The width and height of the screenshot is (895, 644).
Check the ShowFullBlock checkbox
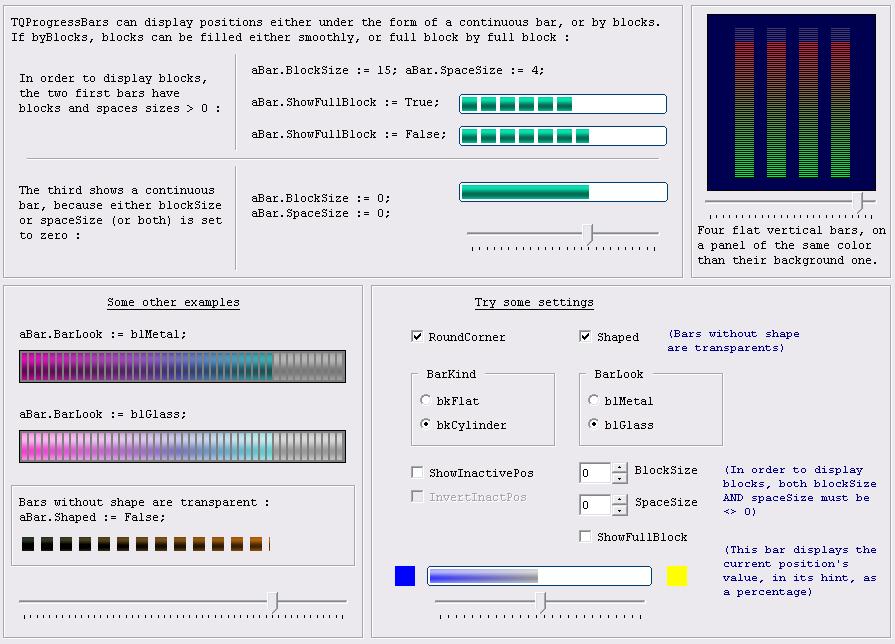point(585,537)
